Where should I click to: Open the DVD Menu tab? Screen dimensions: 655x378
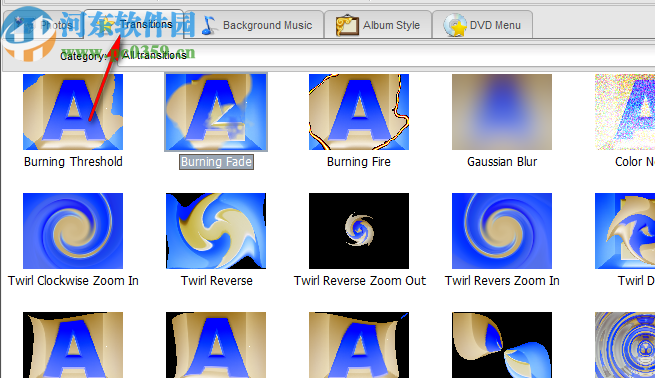[482, 25]
